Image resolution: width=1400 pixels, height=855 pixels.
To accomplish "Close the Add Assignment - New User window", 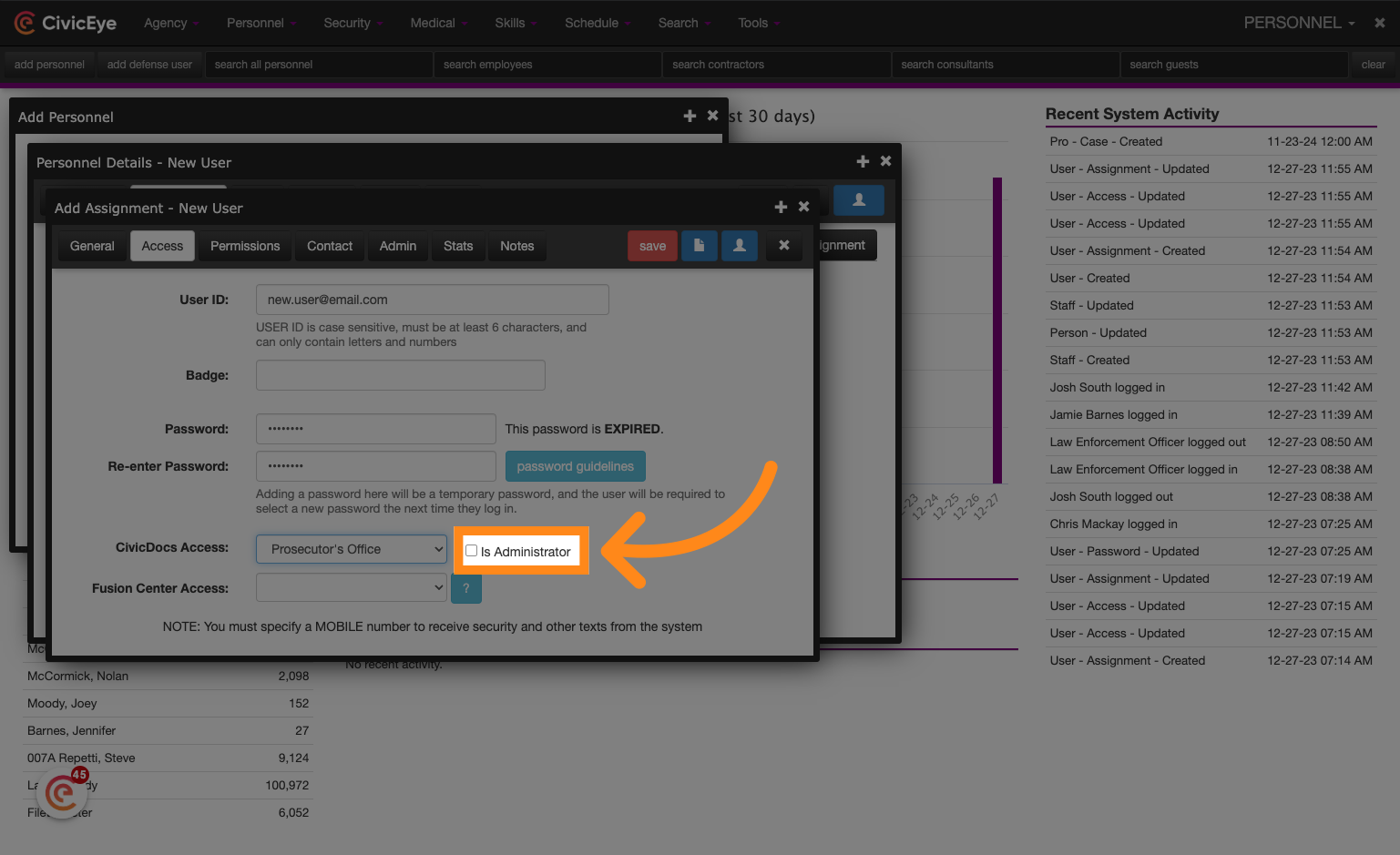I will coord(803,207).
